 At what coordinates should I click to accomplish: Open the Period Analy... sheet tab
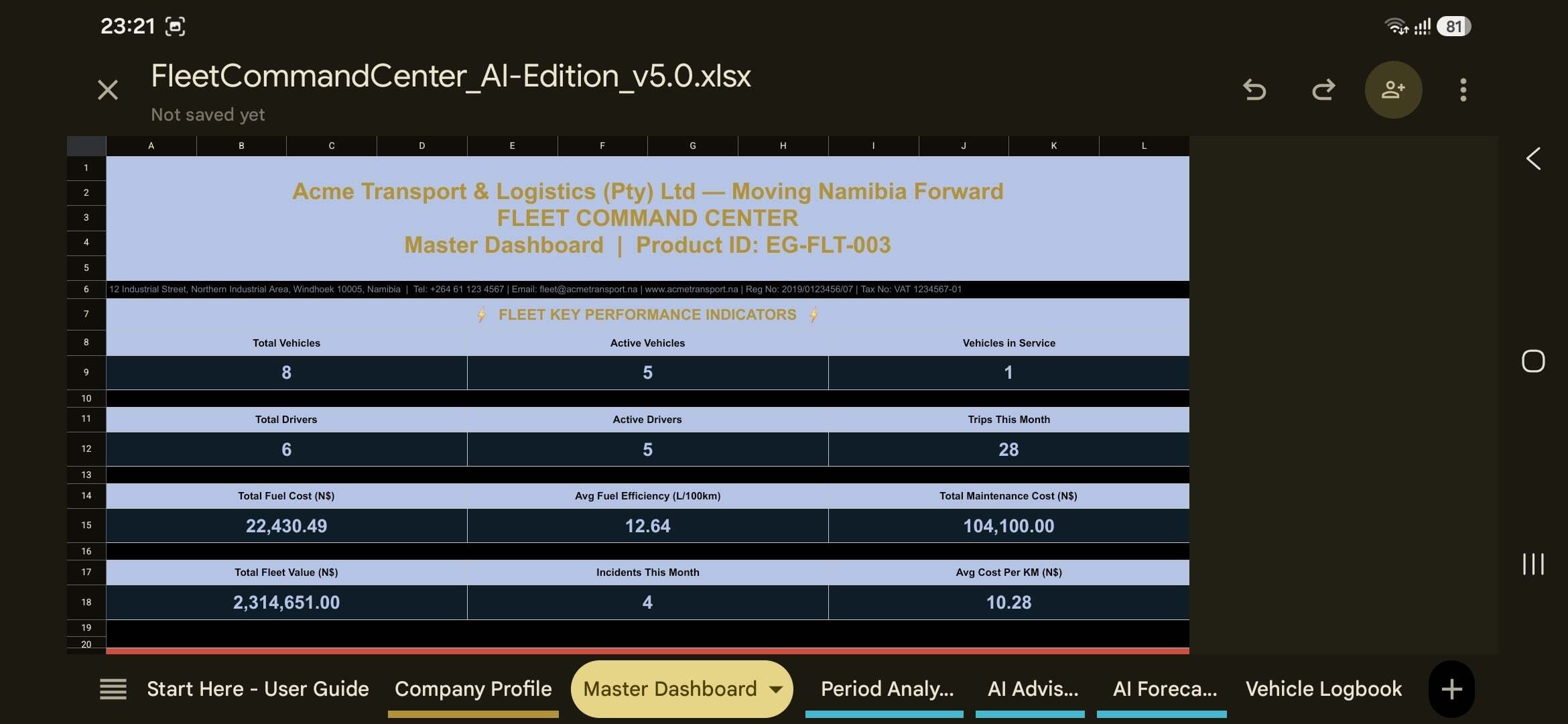(887, 689)
